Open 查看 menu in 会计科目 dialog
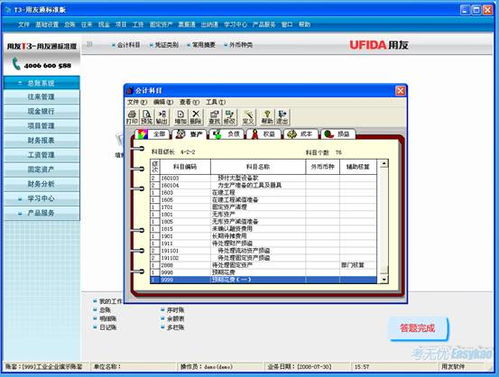 point(190,102)
